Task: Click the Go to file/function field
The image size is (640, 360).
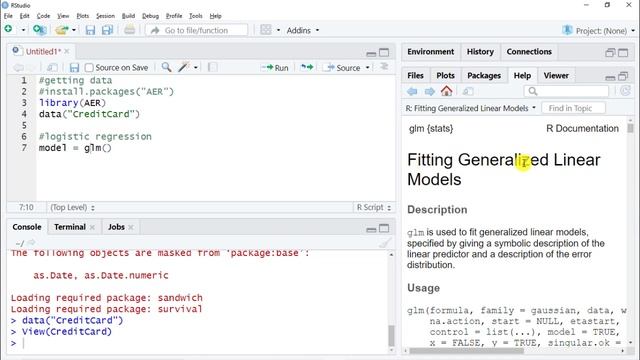Action: click(x=196, y=30)
